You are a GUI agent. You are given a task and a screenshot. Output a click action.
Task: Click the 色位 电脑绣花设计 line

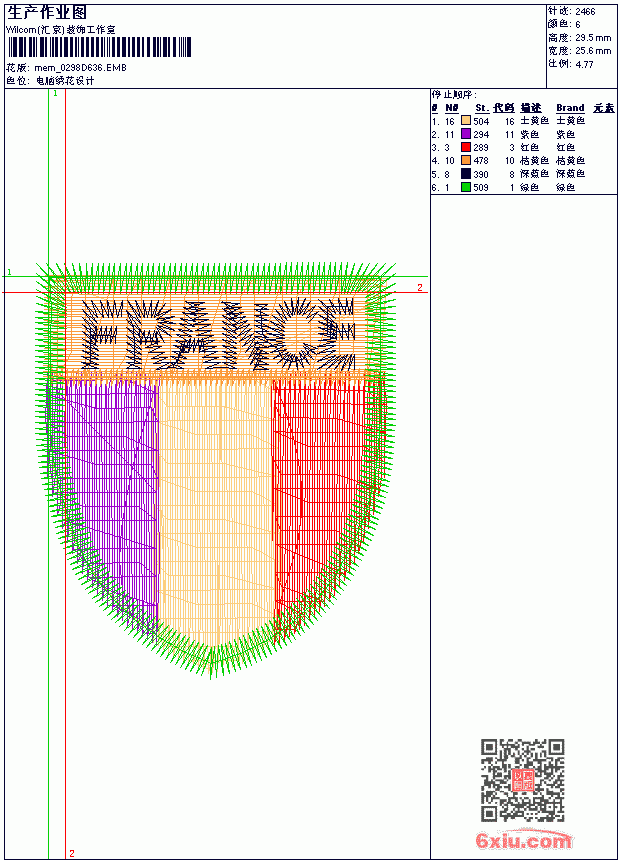(50, 81)
